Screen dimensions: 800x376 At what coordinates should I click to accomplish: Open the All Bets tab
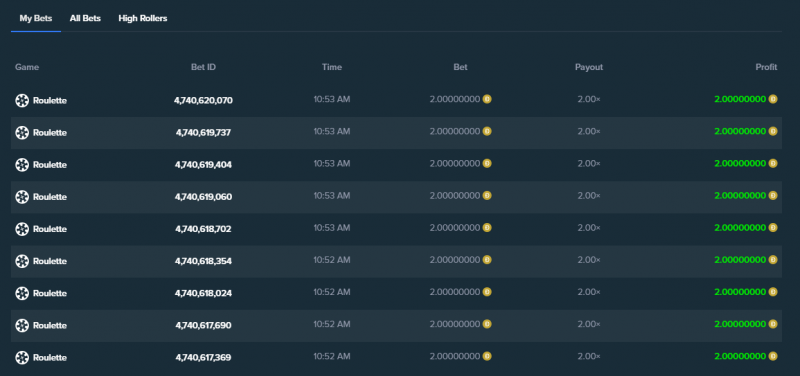(85, 18)
